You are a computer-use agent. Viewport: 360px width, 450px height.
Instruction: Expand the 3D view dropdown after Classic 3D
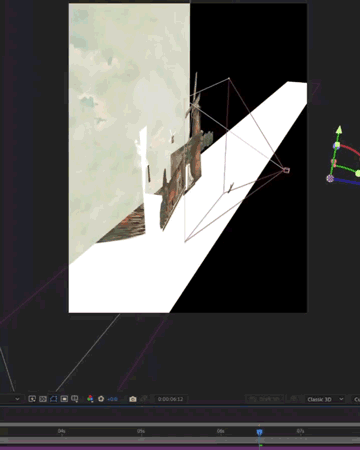(355, 399)
